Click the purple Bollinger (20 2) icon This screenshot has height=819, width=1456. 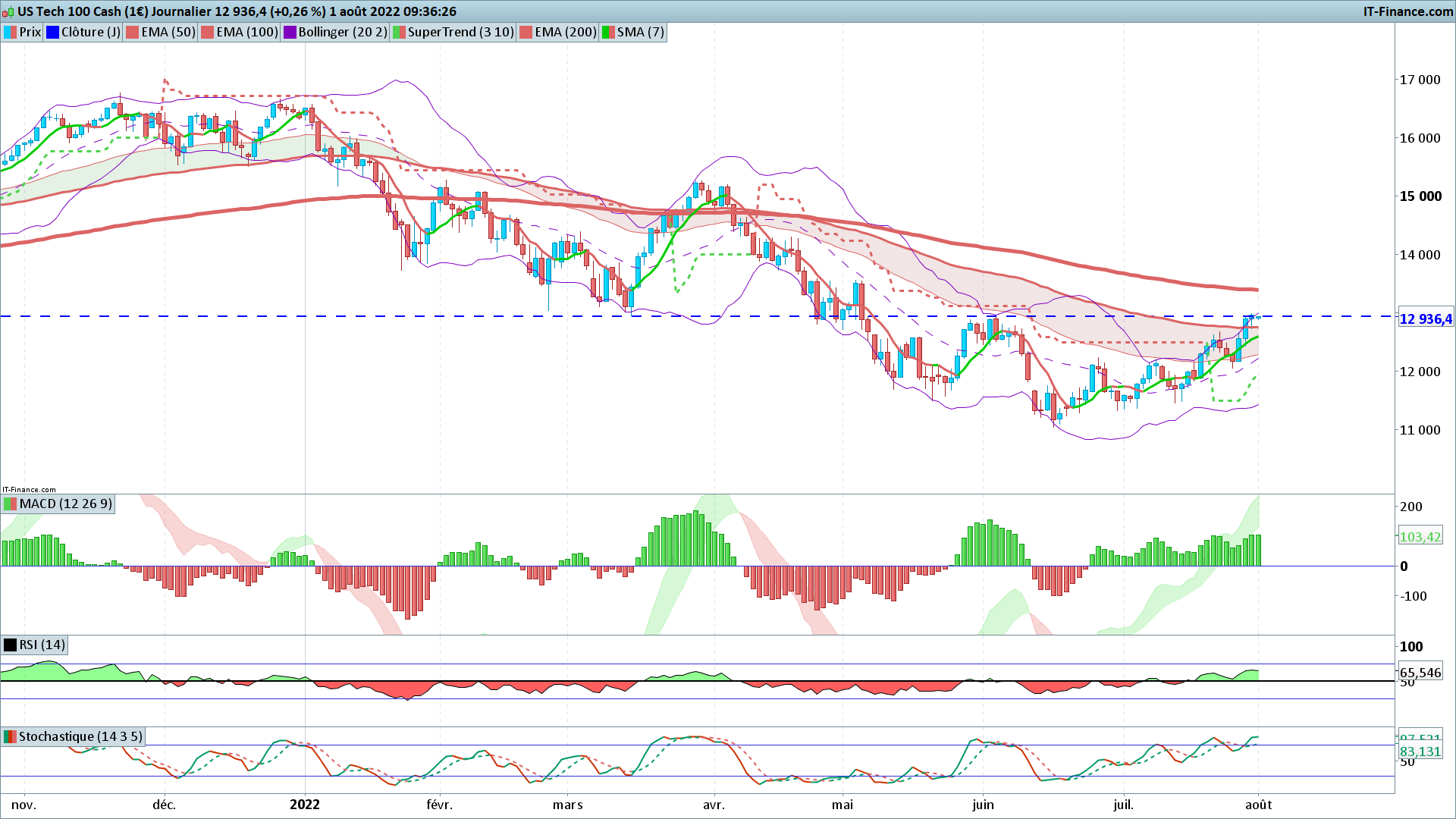point(290,32)
